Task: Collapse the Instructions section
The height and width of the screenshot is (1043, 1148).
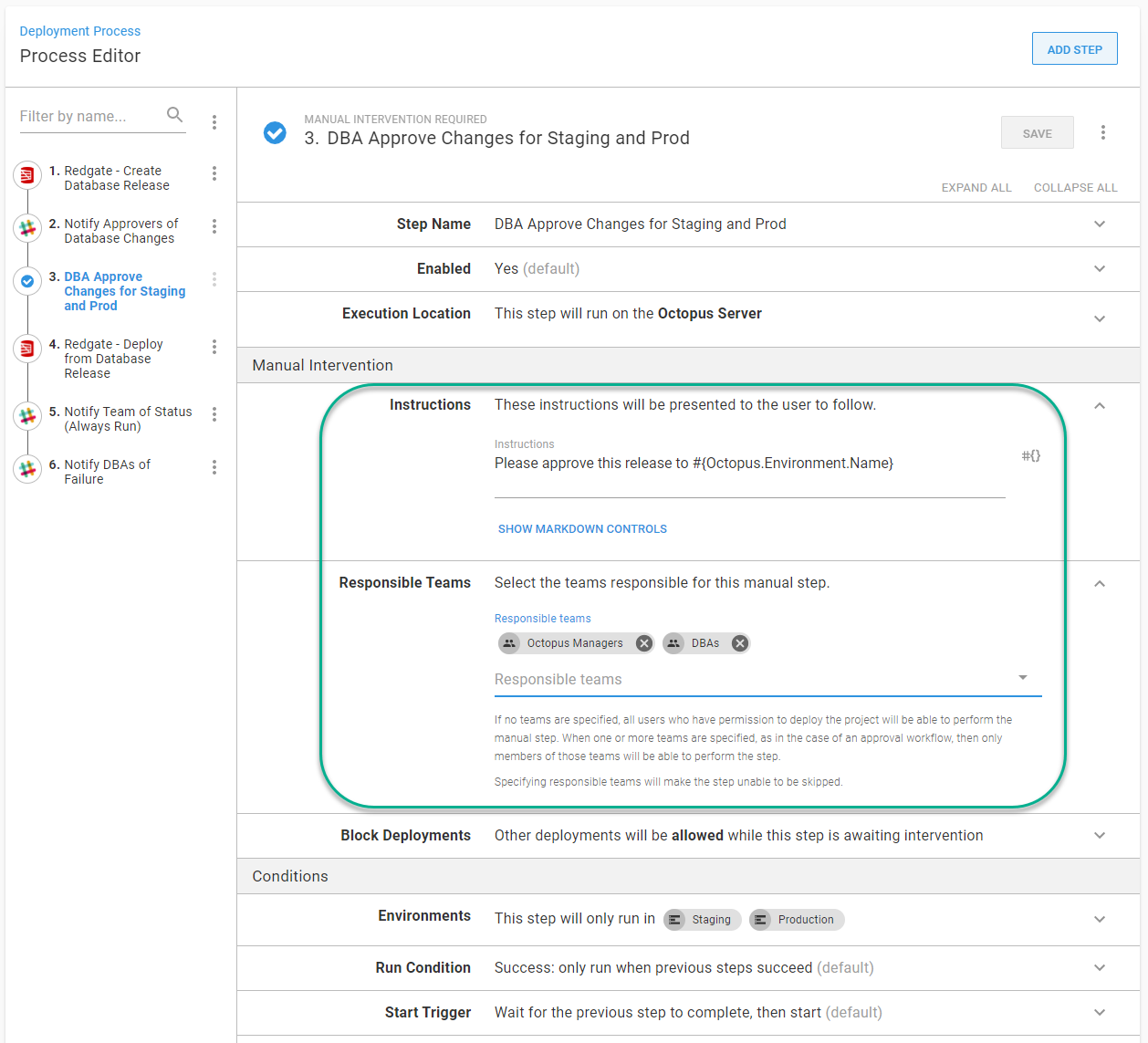Action: tap(1099, 406)
